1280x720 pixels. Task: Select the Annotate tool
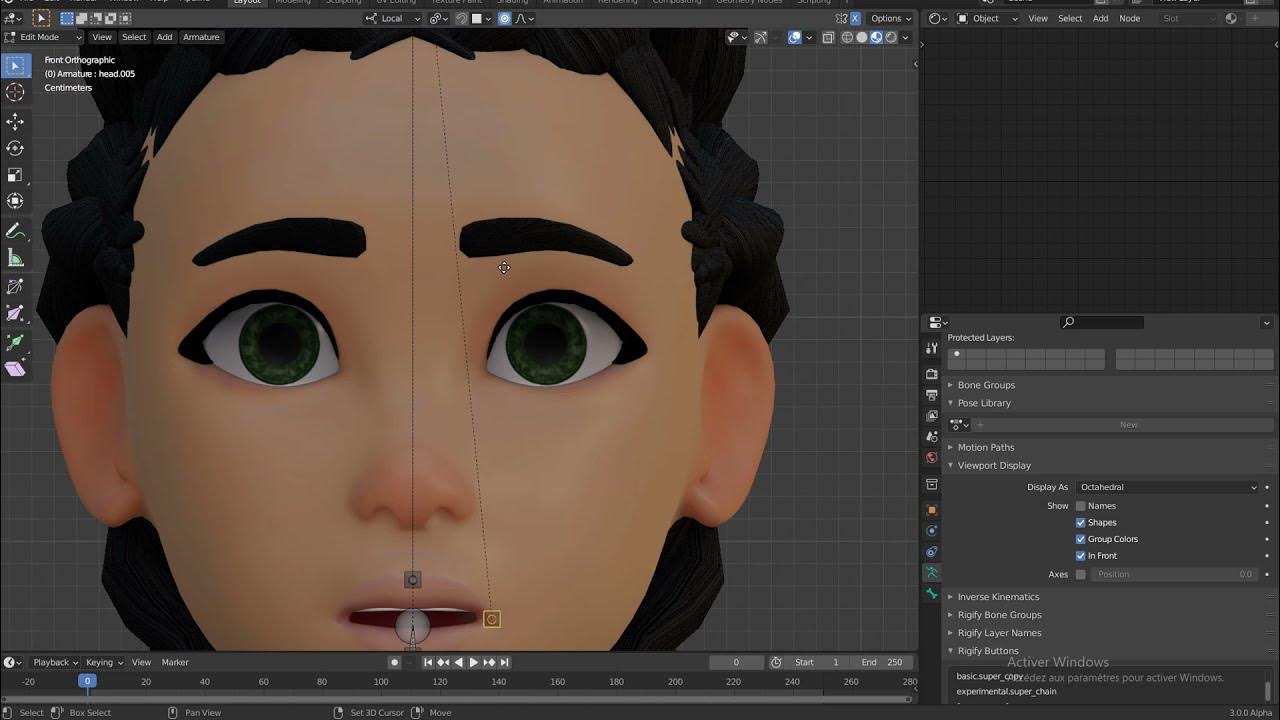click(15, 231)
